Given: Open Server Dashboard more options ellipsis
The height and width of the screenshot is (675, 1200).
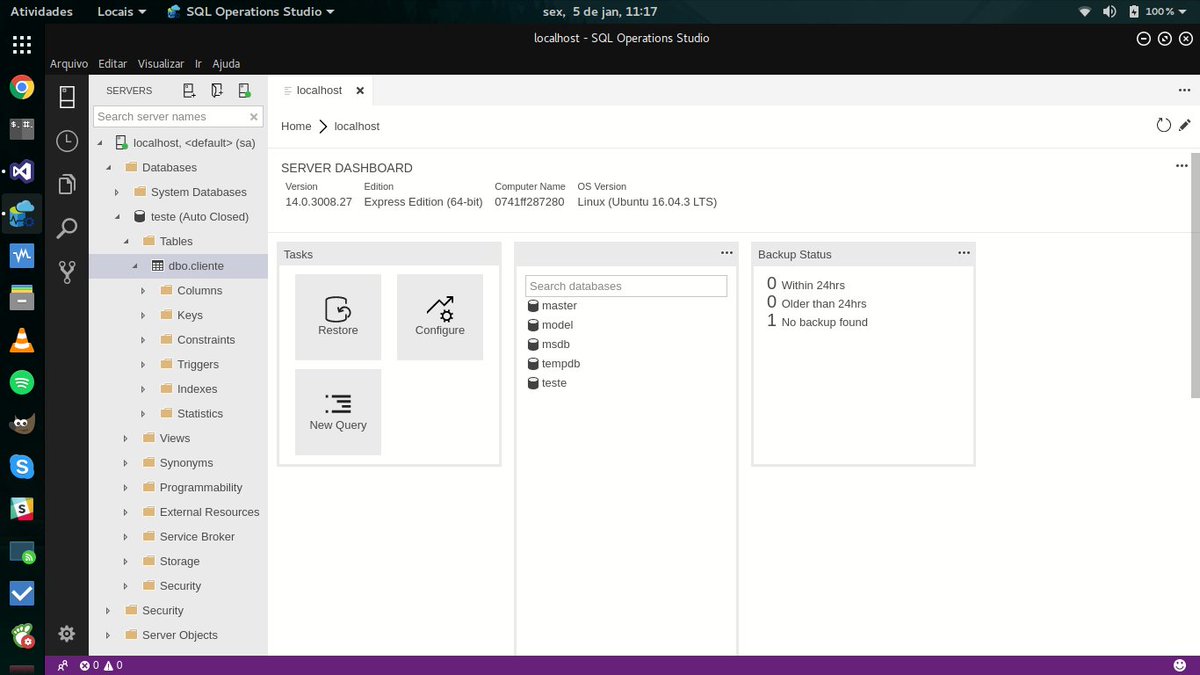Looking at the screenshot, I should (x=1182, y=165).
